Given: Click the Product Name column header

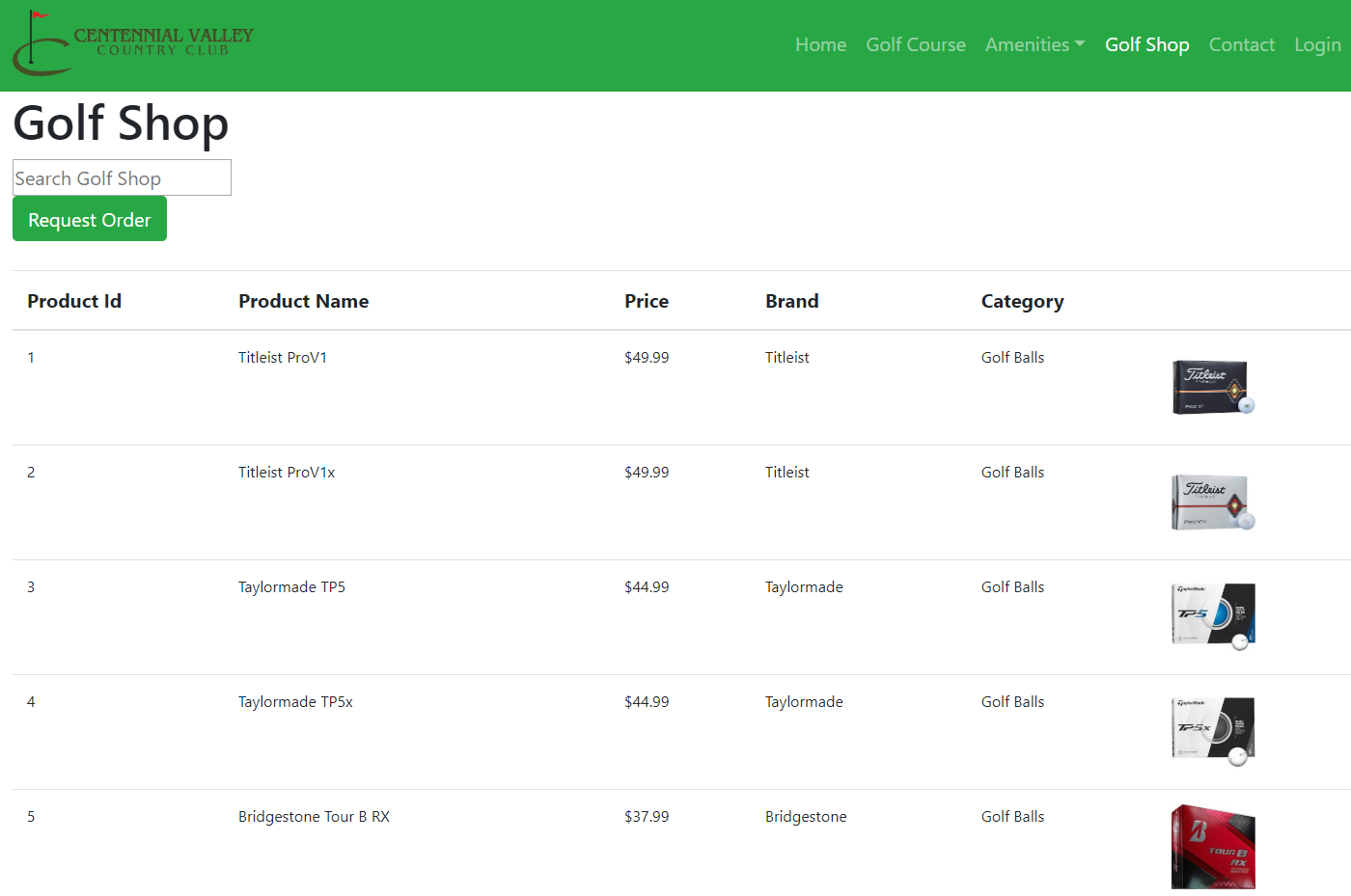Looking at the screenshot, I should (303, 301).
